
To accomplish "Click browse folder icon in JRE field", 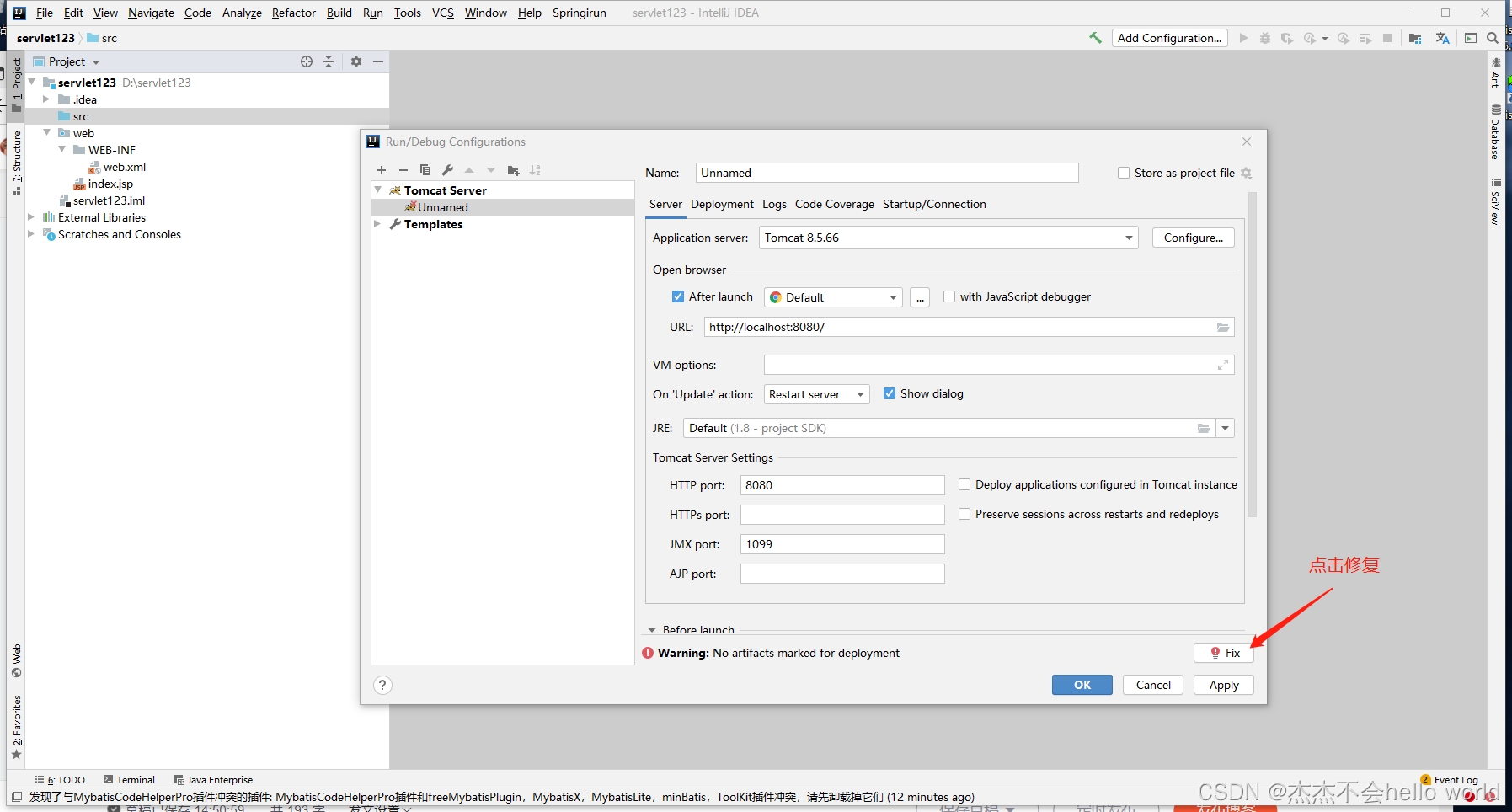I will coord(1204,428).
